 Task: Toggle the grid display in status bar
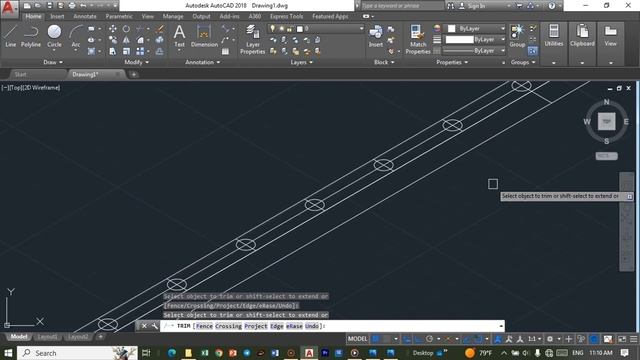pyautogui.click(x=375, y=339)
